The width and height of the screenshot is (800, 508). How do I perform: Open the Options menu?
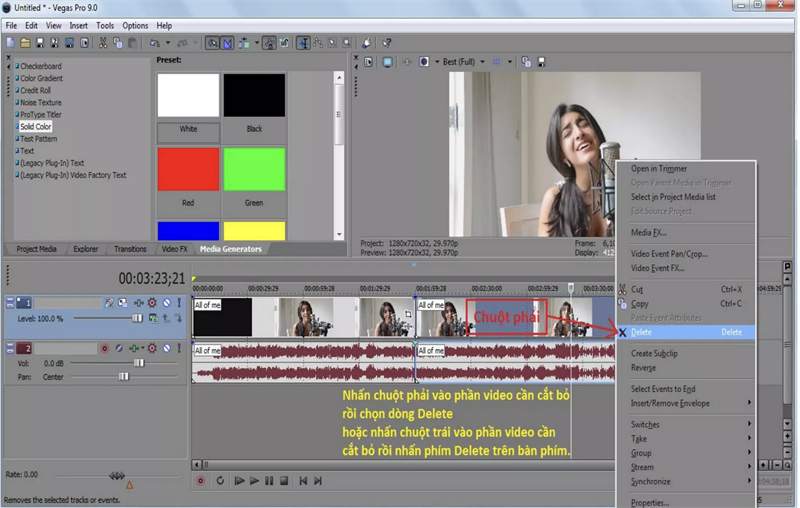(135, 26)
